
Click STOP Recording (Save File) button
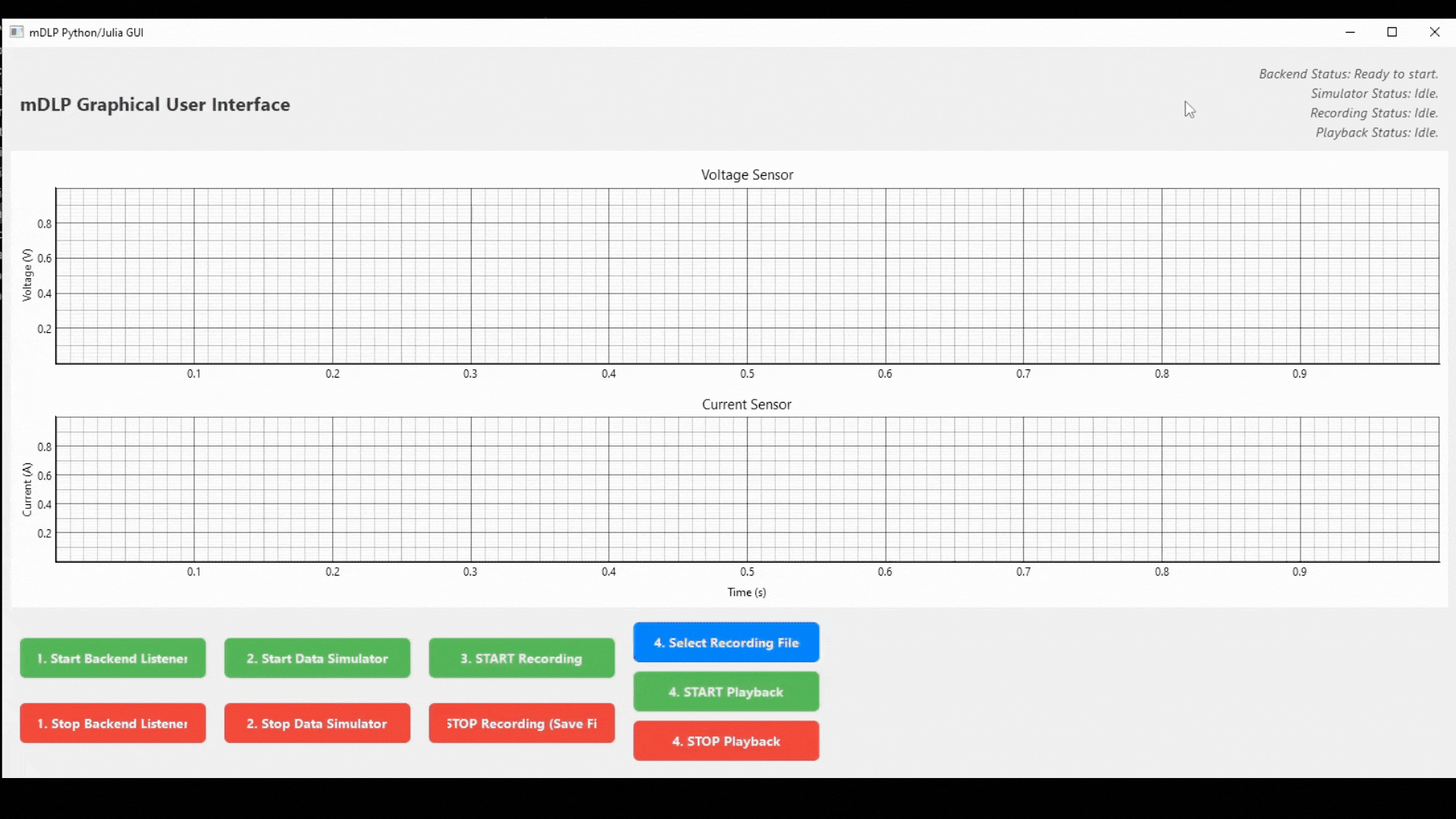[x=522, y=723]
